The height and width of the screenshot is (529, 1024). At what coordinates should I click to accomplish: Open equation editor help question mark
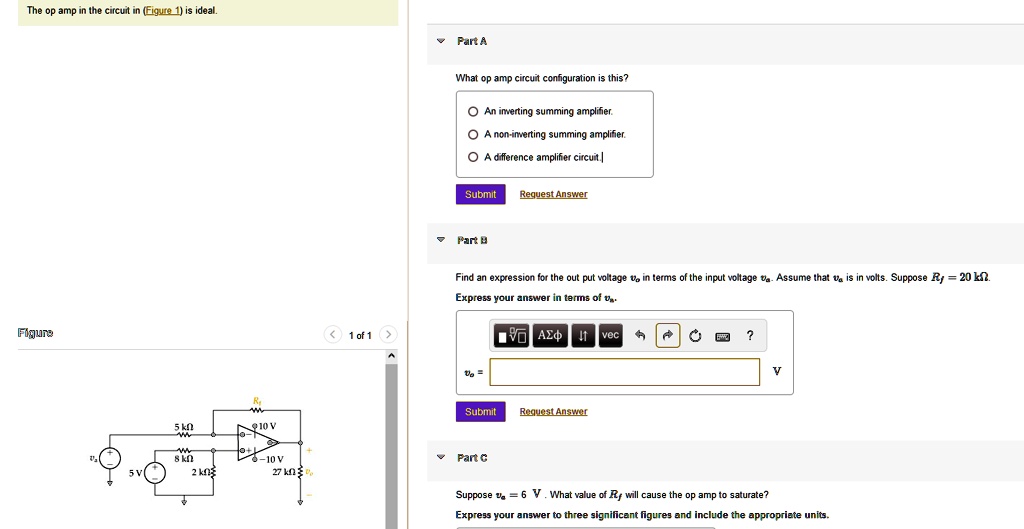click(750, 336)
